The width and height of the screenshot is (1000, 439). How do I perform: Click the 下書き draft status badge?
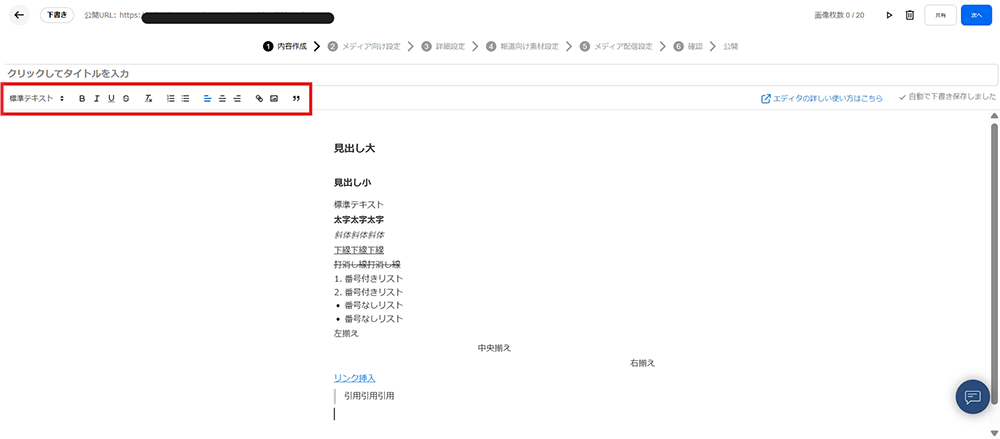pyautogui.click(x=57, y=15)
